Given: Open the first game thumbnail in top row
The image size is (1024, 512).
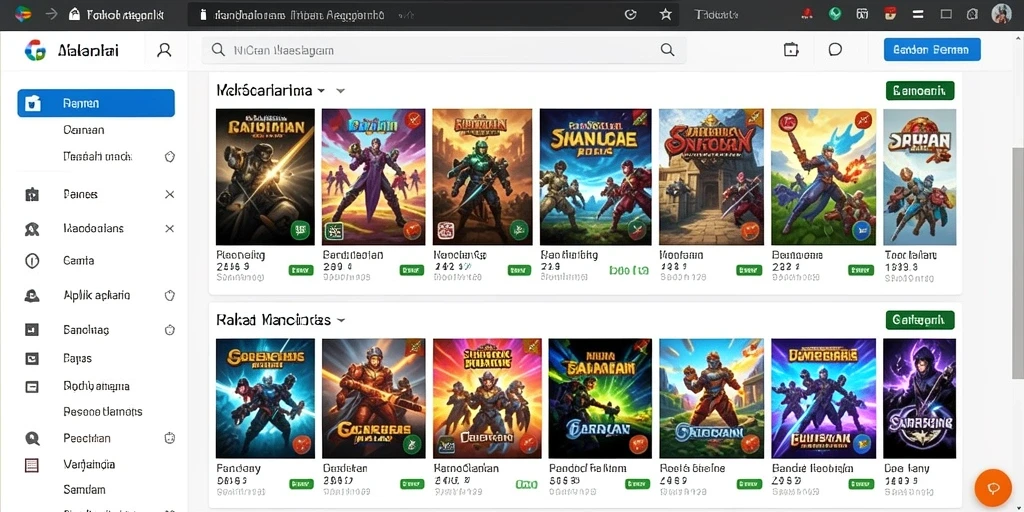Looking at the screenshot, I should click(265, 177).
